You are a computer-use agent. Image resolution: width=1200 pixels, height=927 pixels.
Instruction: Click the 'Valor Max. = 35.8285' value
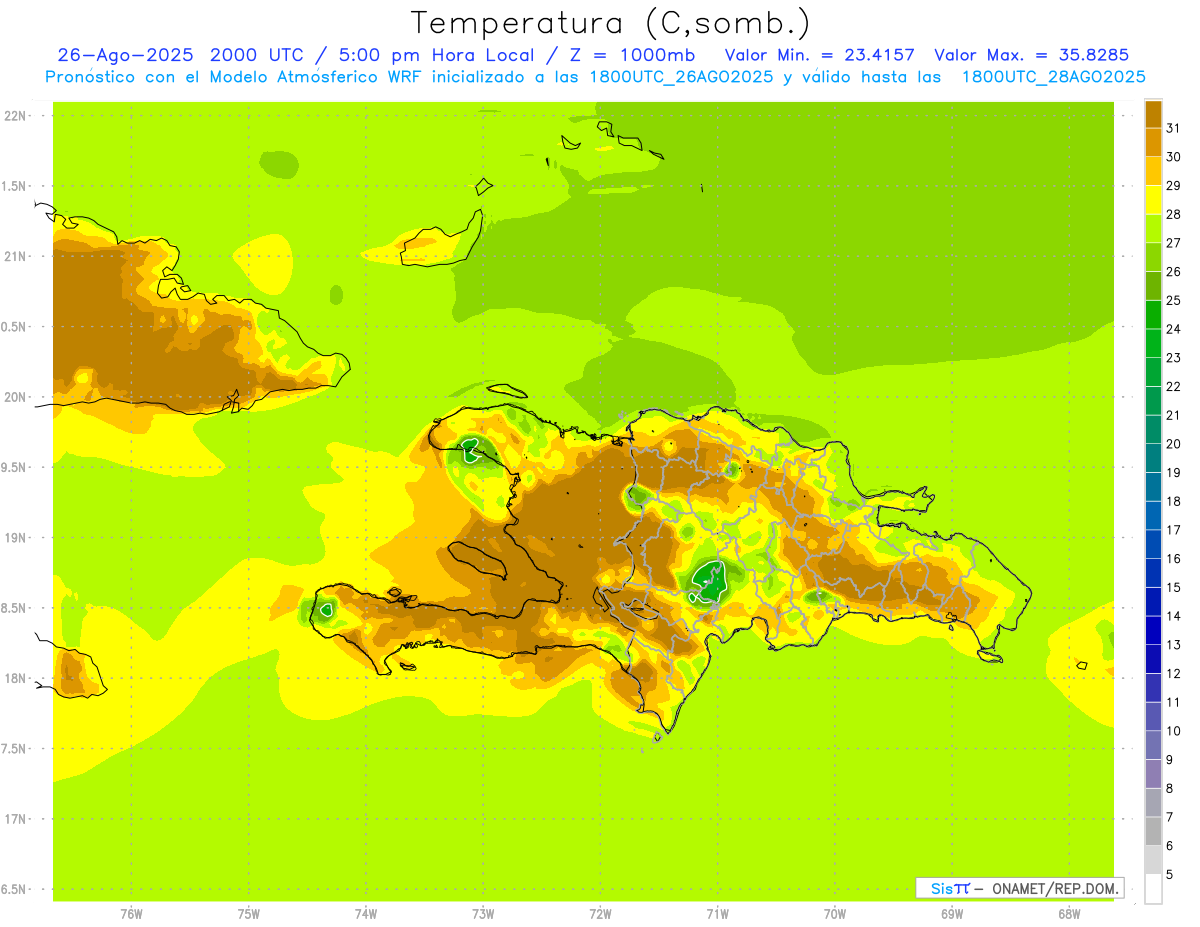[x=1031, y=55]
